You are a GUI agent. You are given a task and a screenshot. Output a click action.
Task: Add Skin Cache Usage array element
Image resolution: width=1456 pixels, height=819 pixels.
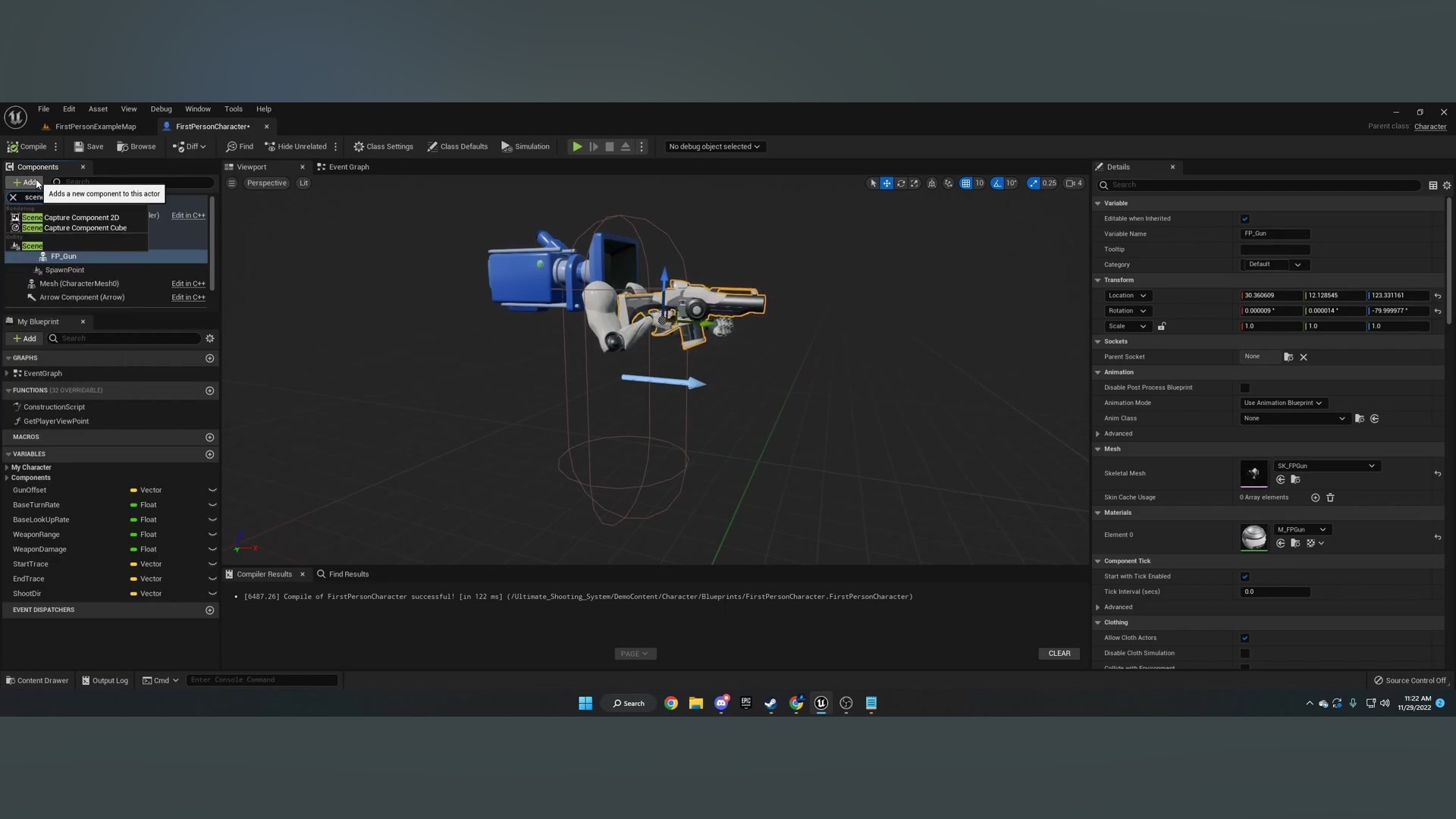click(1316, 497)
